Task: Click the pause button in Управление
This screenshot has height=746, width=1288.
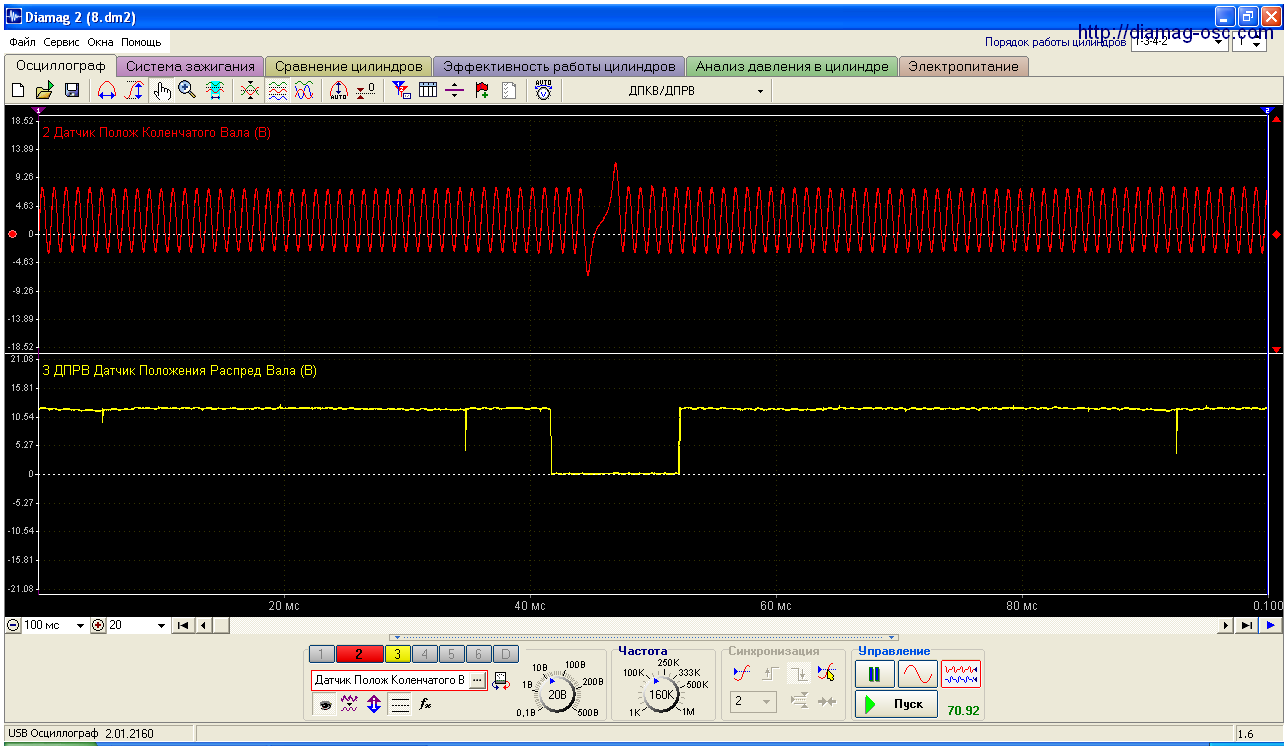Action: tap(875, 674)
